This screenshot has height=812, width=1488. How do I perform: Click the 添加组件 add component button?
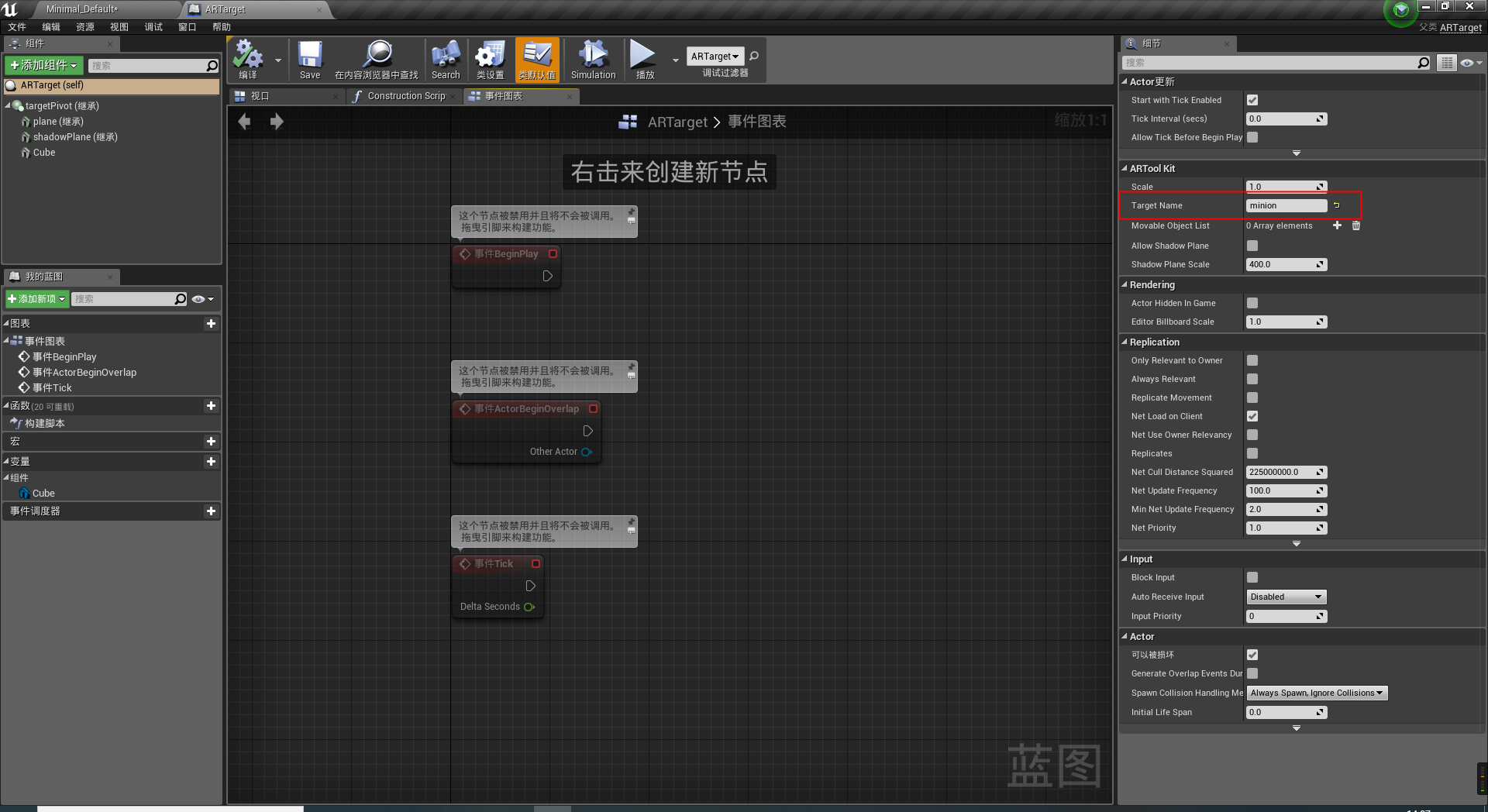(43, 65)
